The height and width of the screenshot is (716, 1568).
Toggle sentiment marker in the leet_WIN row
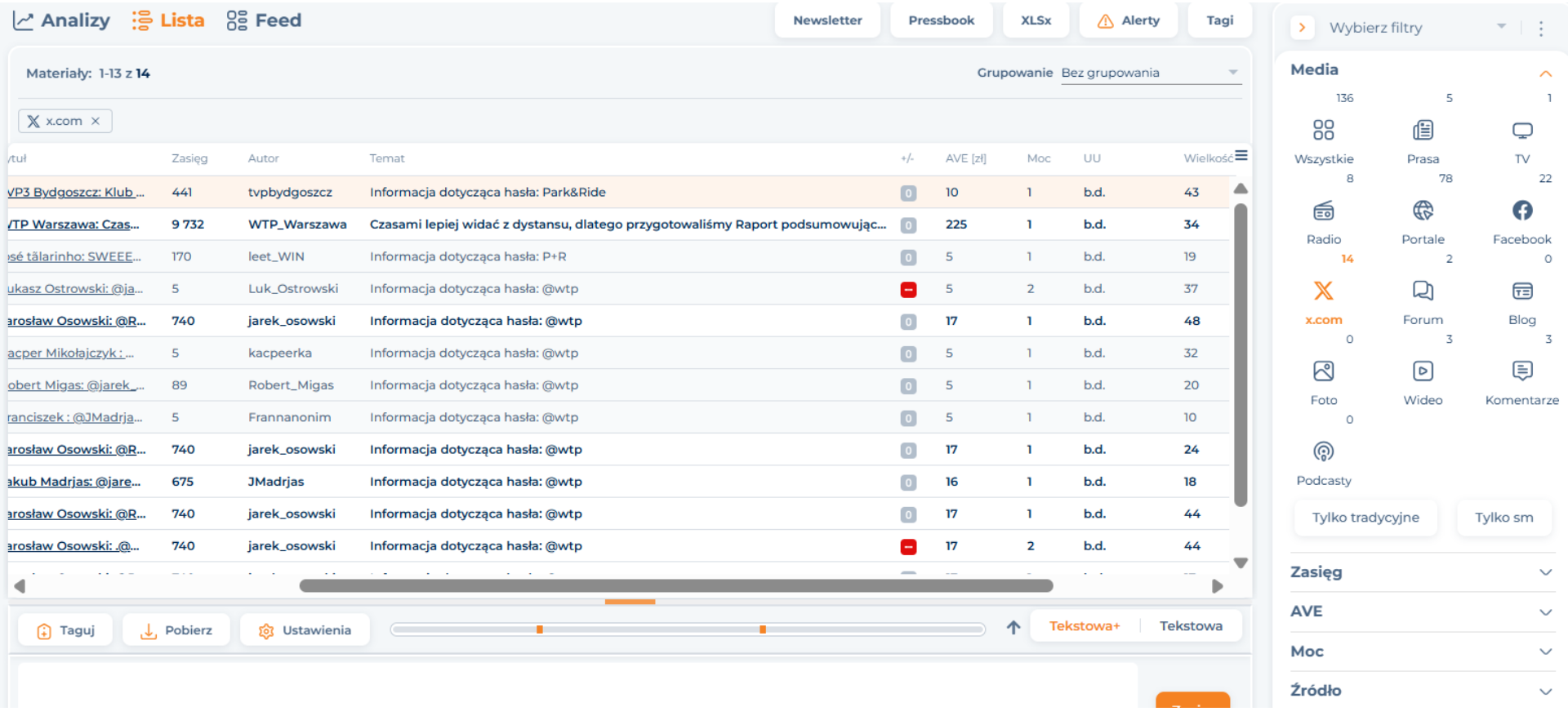[908, 258]
